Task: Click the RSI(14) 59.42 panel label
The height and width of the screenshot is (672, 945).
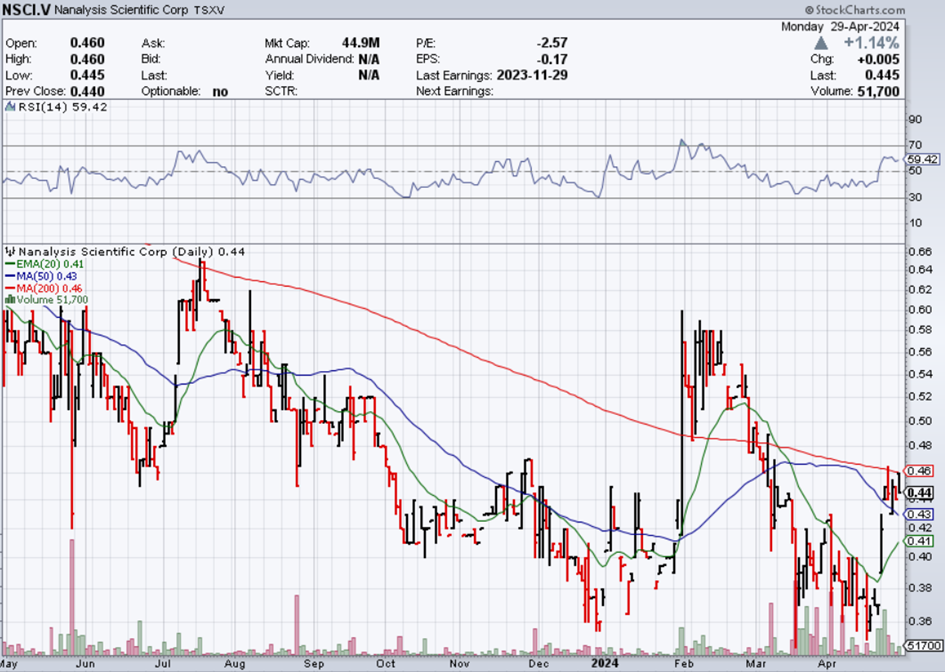Action: 63,107
